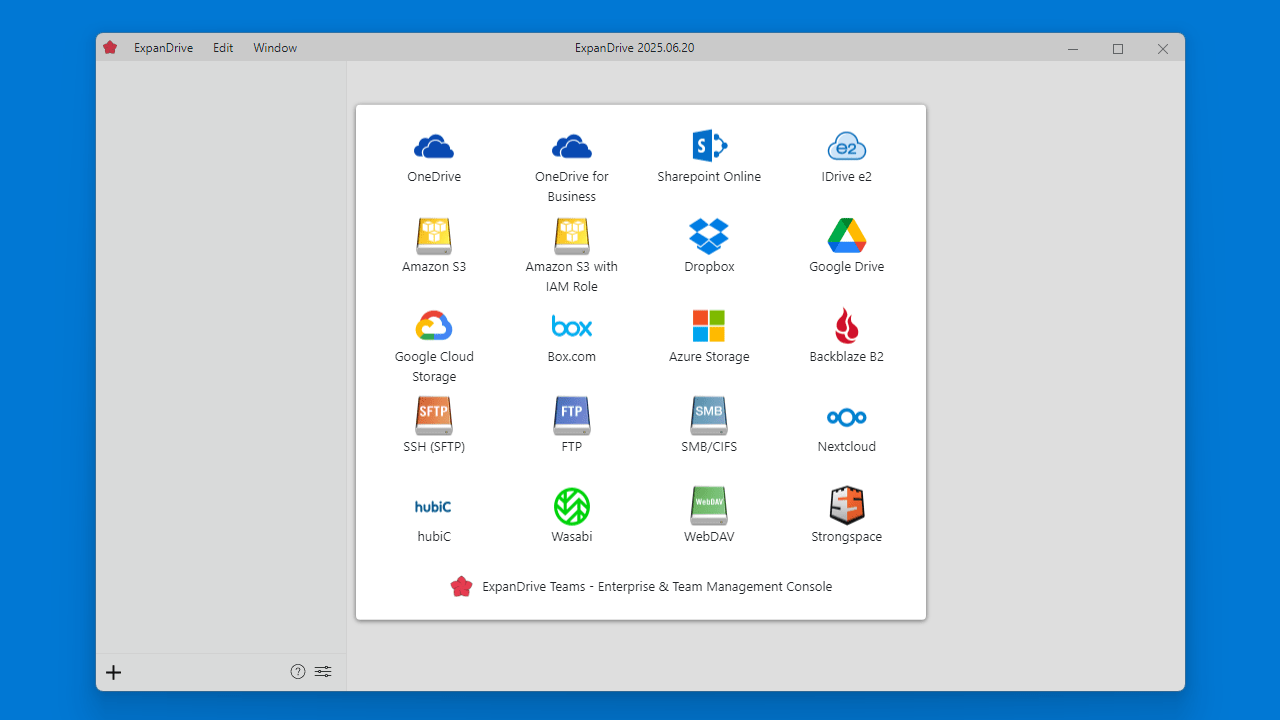The image size is (1280, 720).
Task: Select the FTP drive icon
Action: 572,416
